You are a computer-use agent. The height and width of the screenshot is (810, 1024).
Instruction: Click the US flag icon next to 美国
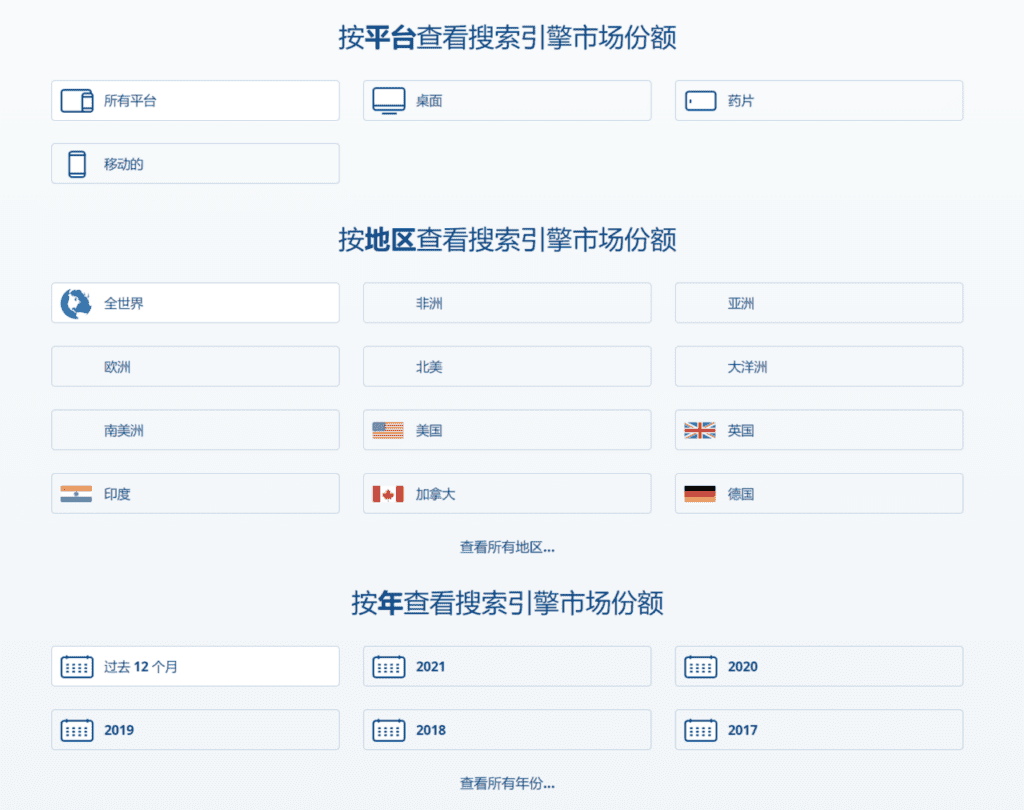pyautogui.click(x=388, y=430)
